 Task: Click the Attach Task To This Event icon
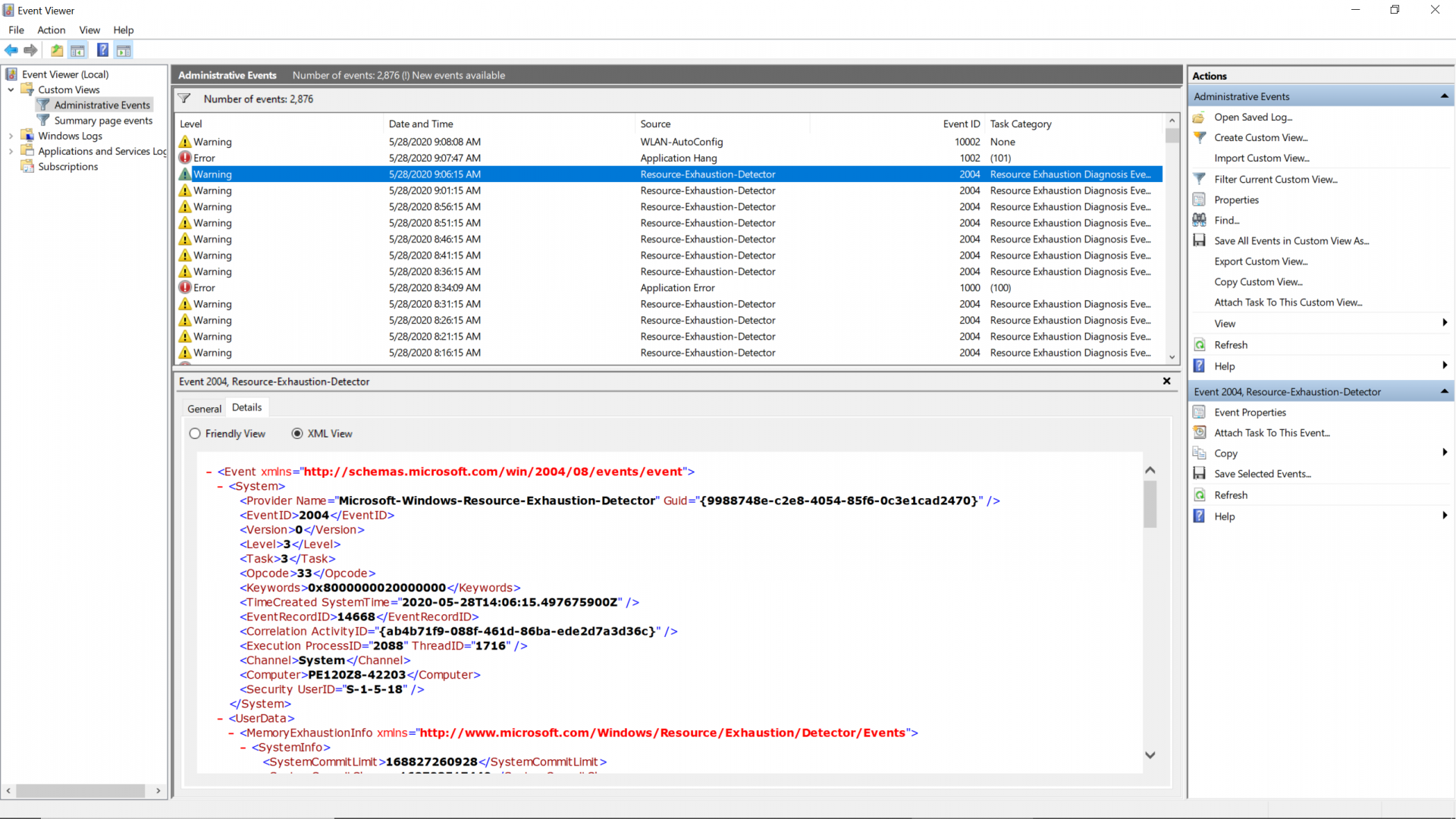[x=1199, y=432]
